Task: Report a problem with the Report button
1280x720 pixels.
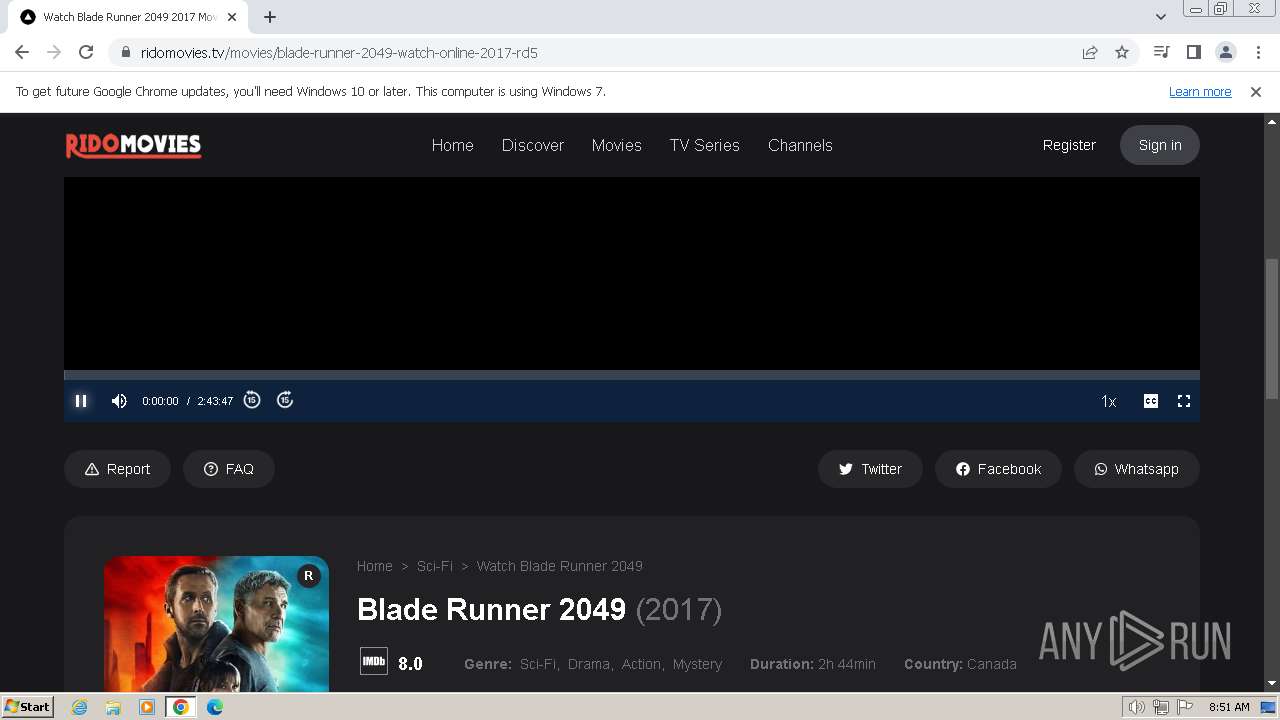Action: pos(117,469)
